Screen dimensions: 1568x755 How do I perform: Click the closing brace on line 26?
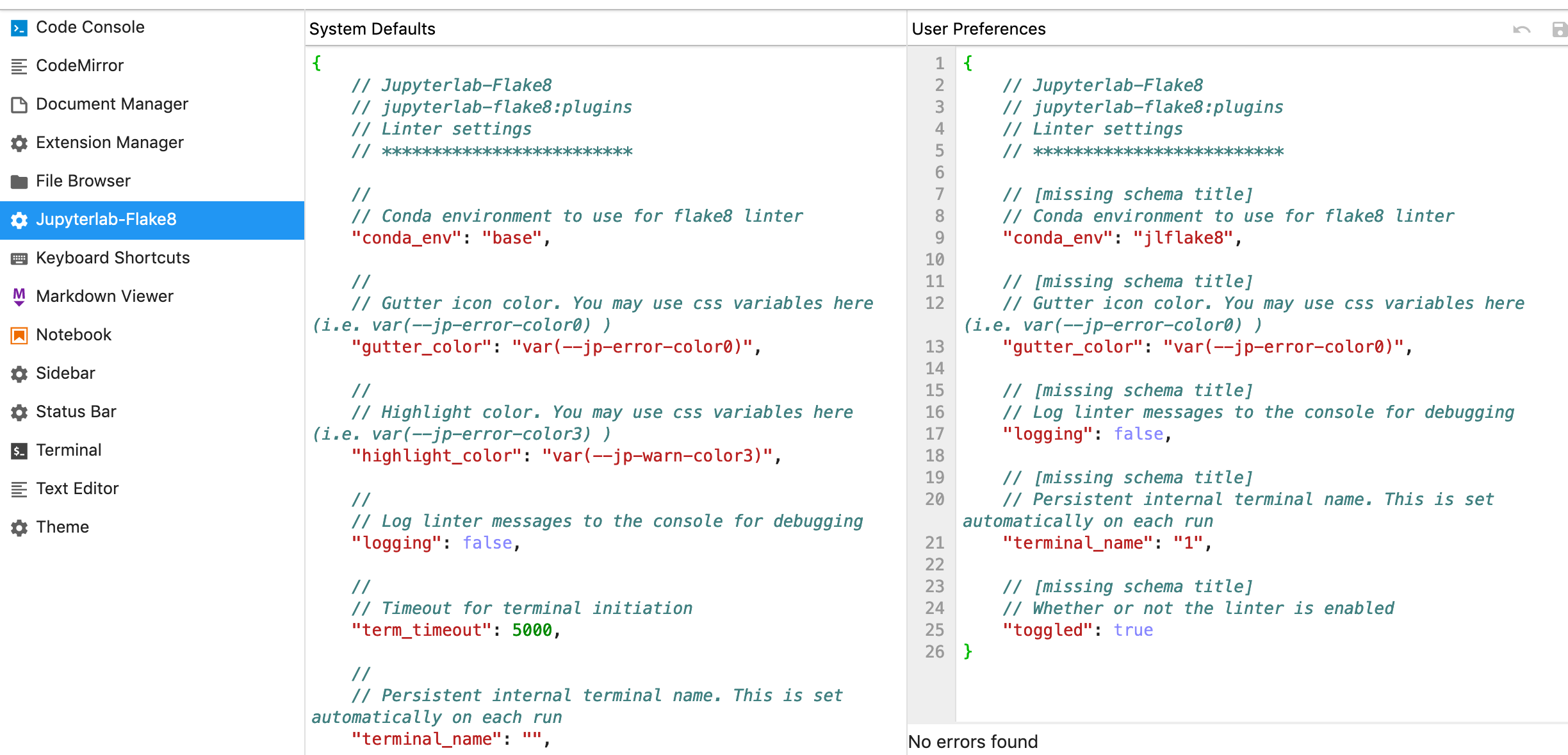(x=968, y=652)
